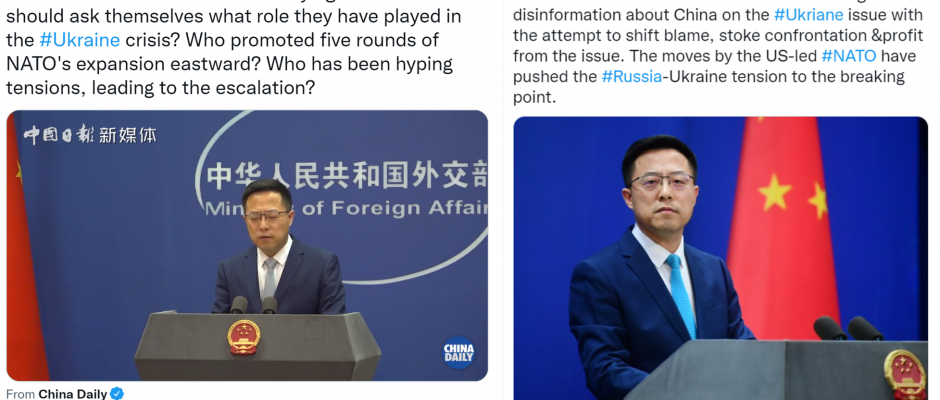The image size is (940, 400).
Task: Click the microphones in the right photo
Action: click(848, 328)
